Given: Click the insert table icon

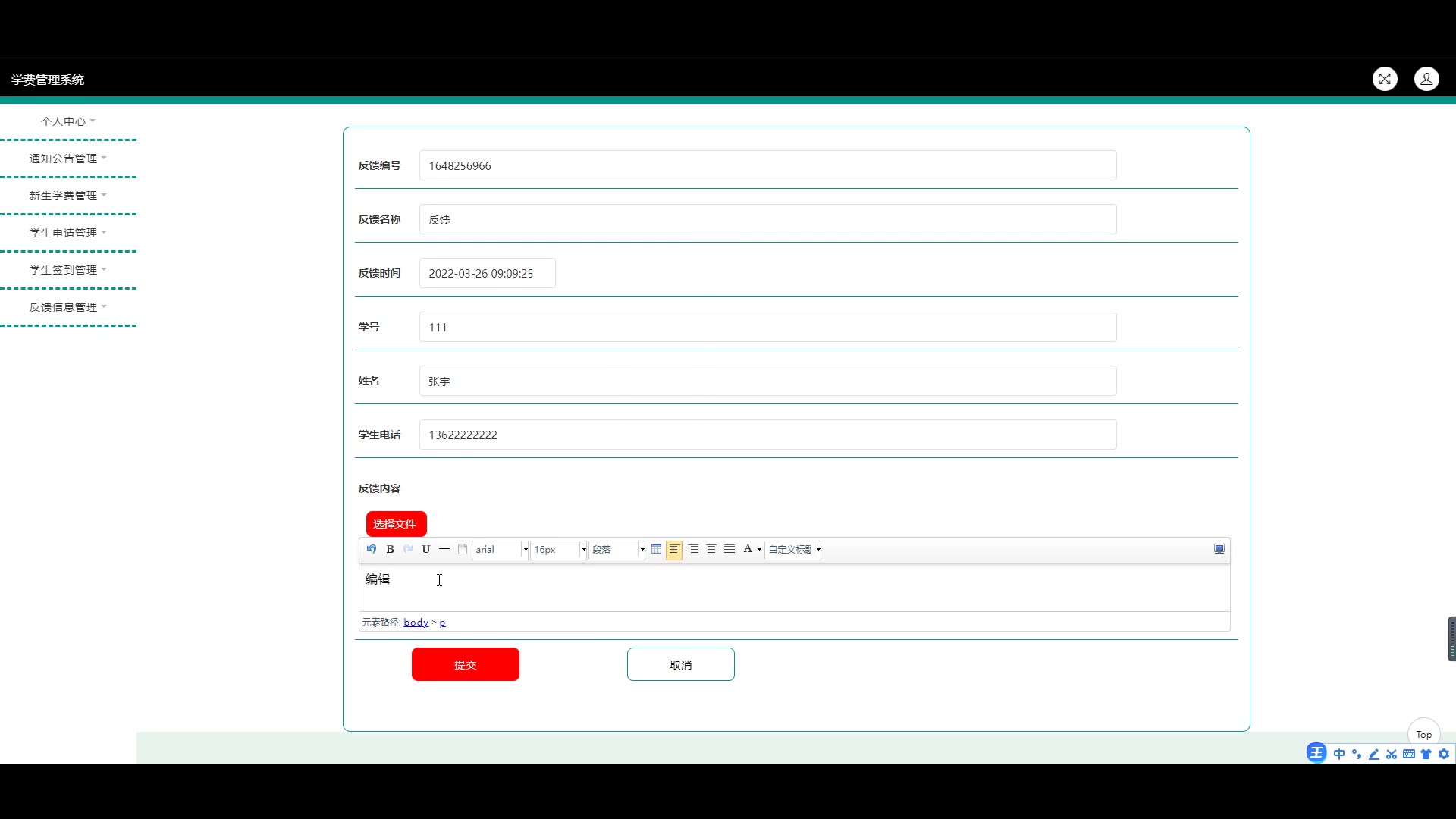Looking at the screenshot, I should [657, 549].
